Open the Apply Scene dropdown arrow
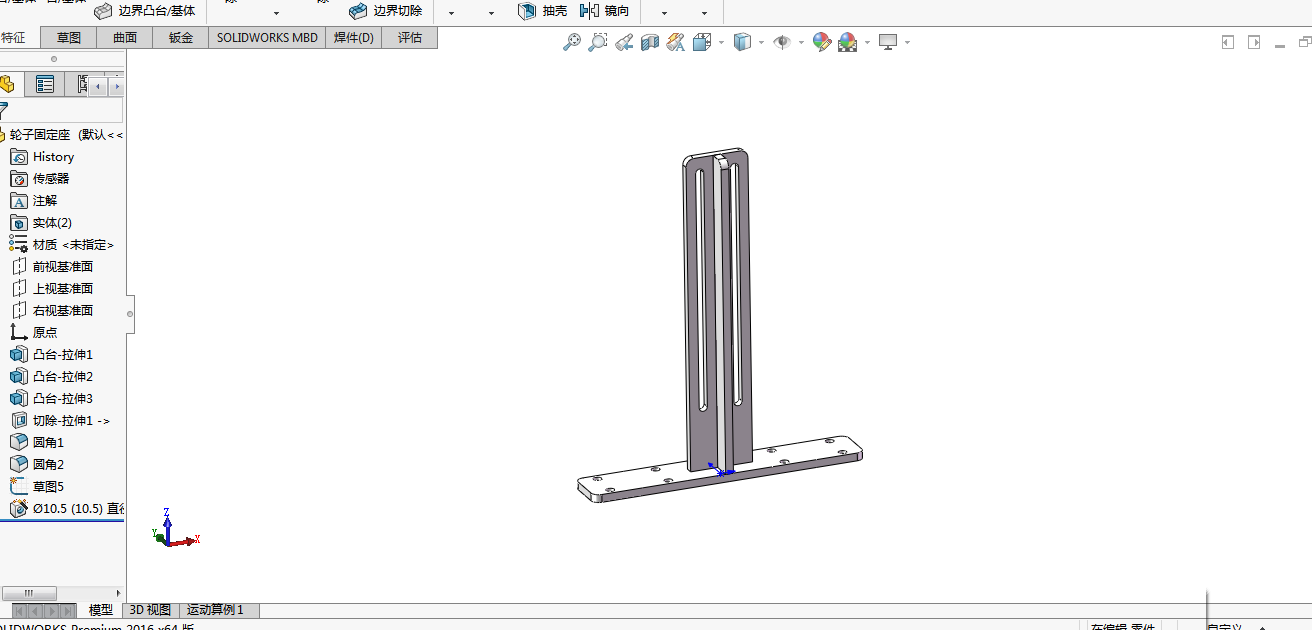 coord(866,43)
